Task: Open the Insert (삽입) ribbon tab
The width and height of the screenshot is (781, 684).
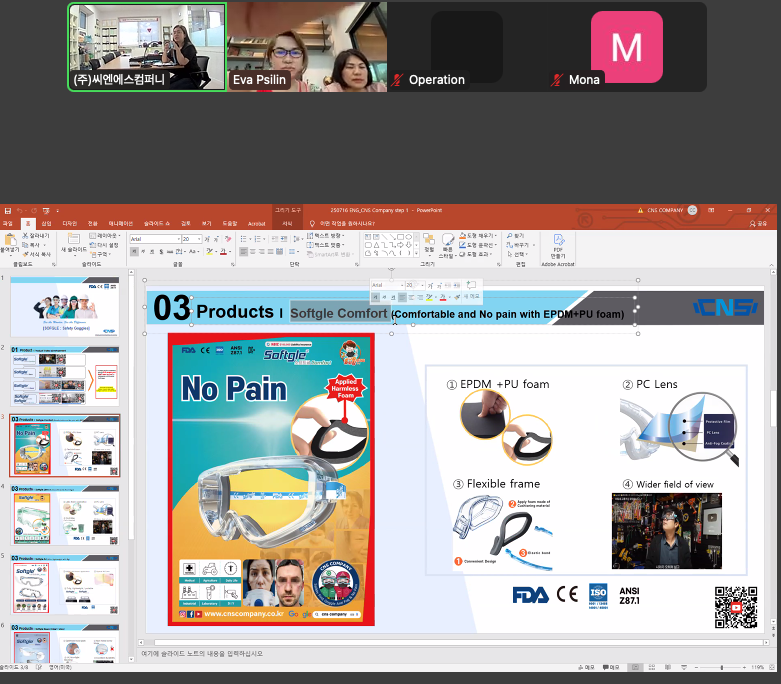Action: click(46, 223)
